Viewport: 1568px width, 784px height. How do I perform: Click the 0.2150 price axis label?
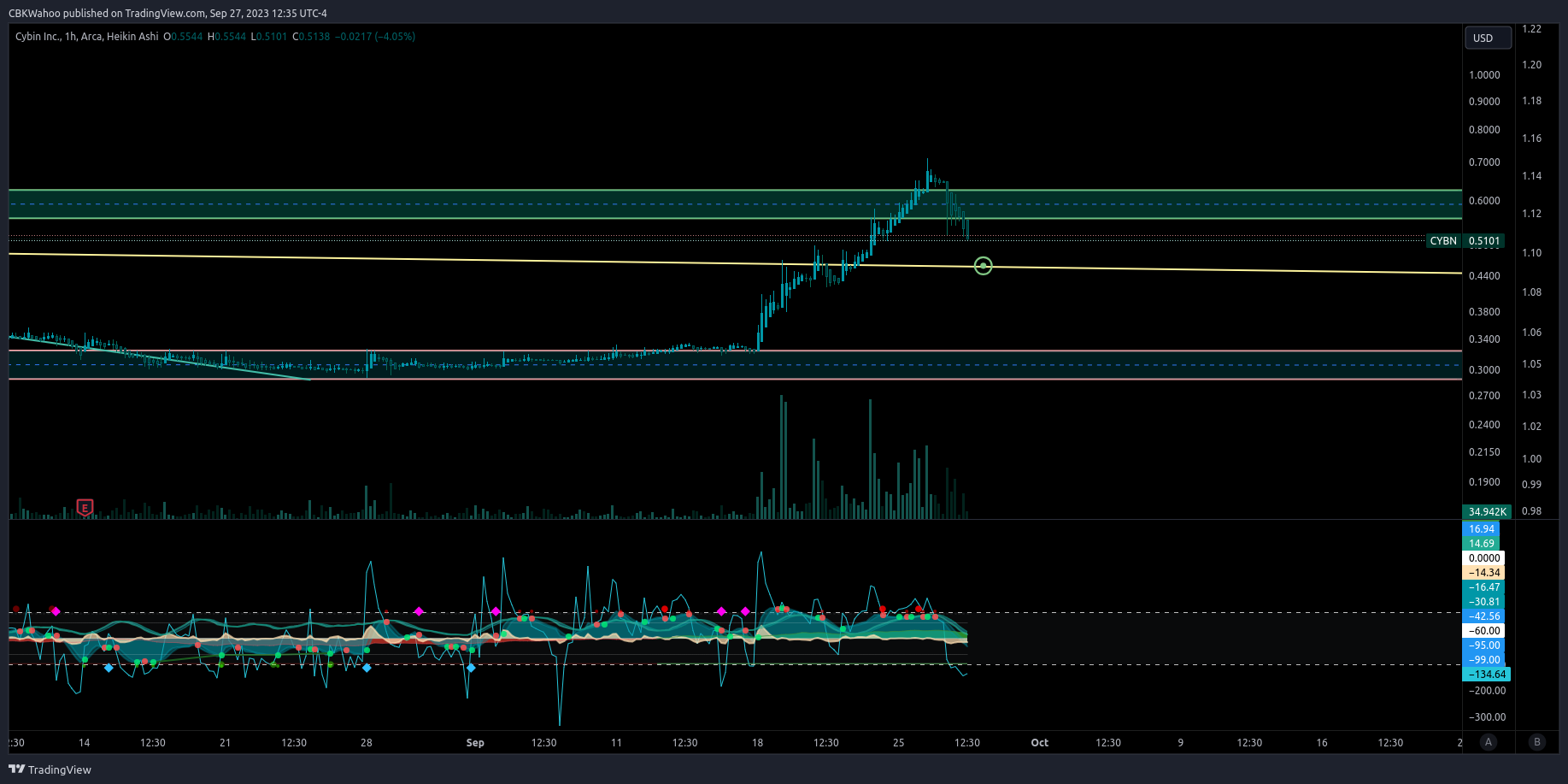(1484, 452)
